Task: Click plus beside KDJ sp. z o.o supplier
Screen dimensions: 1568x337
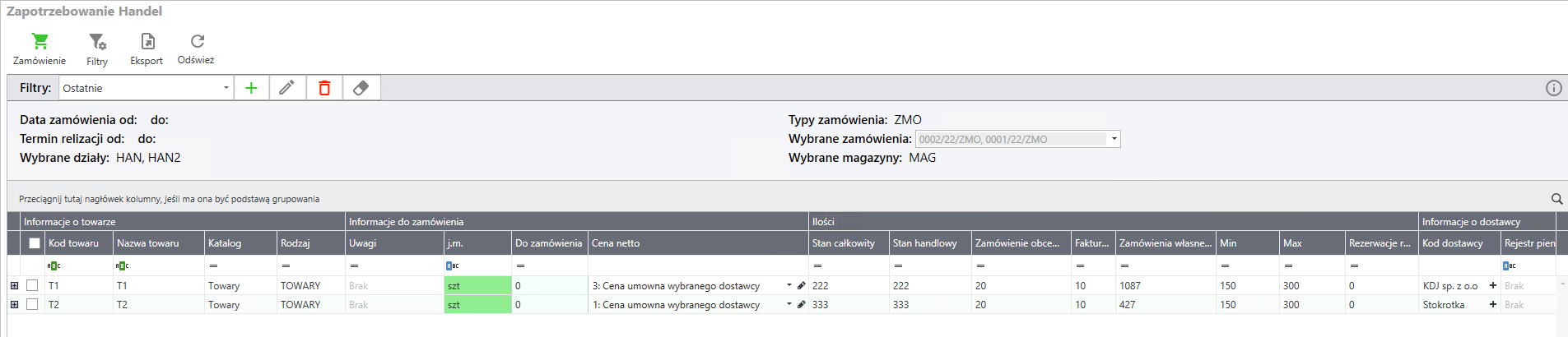Action: pyautogui.click(x=1492, y=285)
